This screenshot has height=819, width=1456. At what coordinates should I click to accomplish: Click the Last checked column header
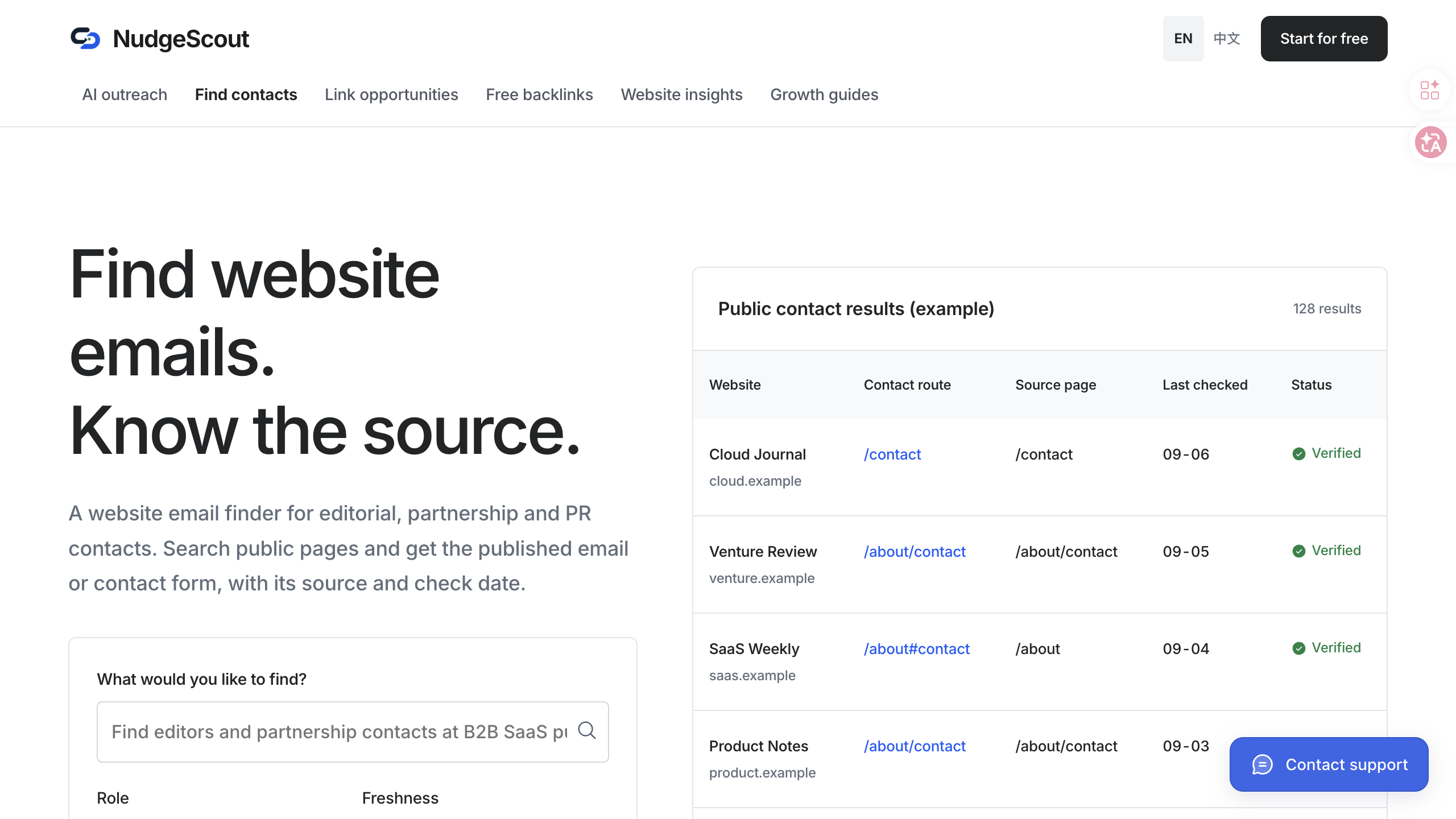point(1205,385)
